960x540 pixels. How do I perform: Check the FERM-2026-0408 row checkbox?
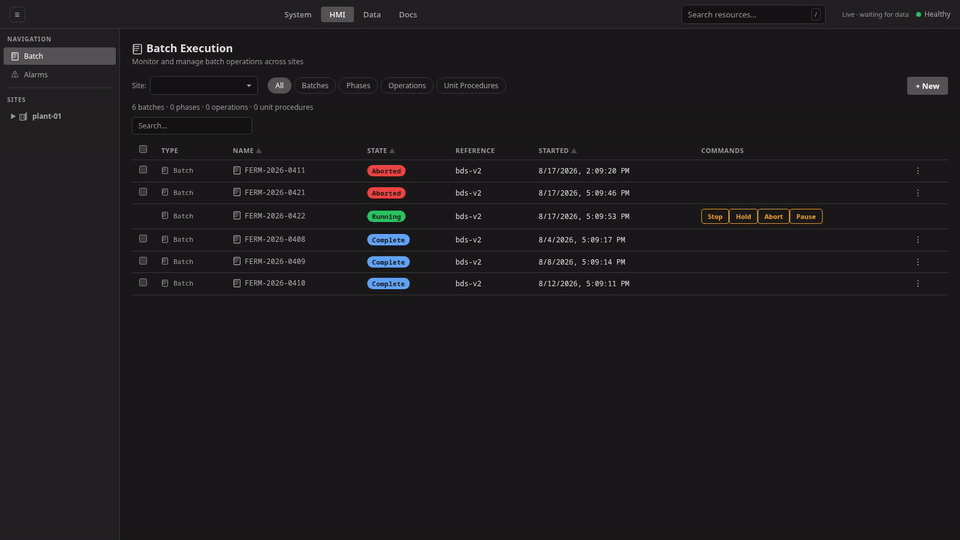(x=143, y=239)
